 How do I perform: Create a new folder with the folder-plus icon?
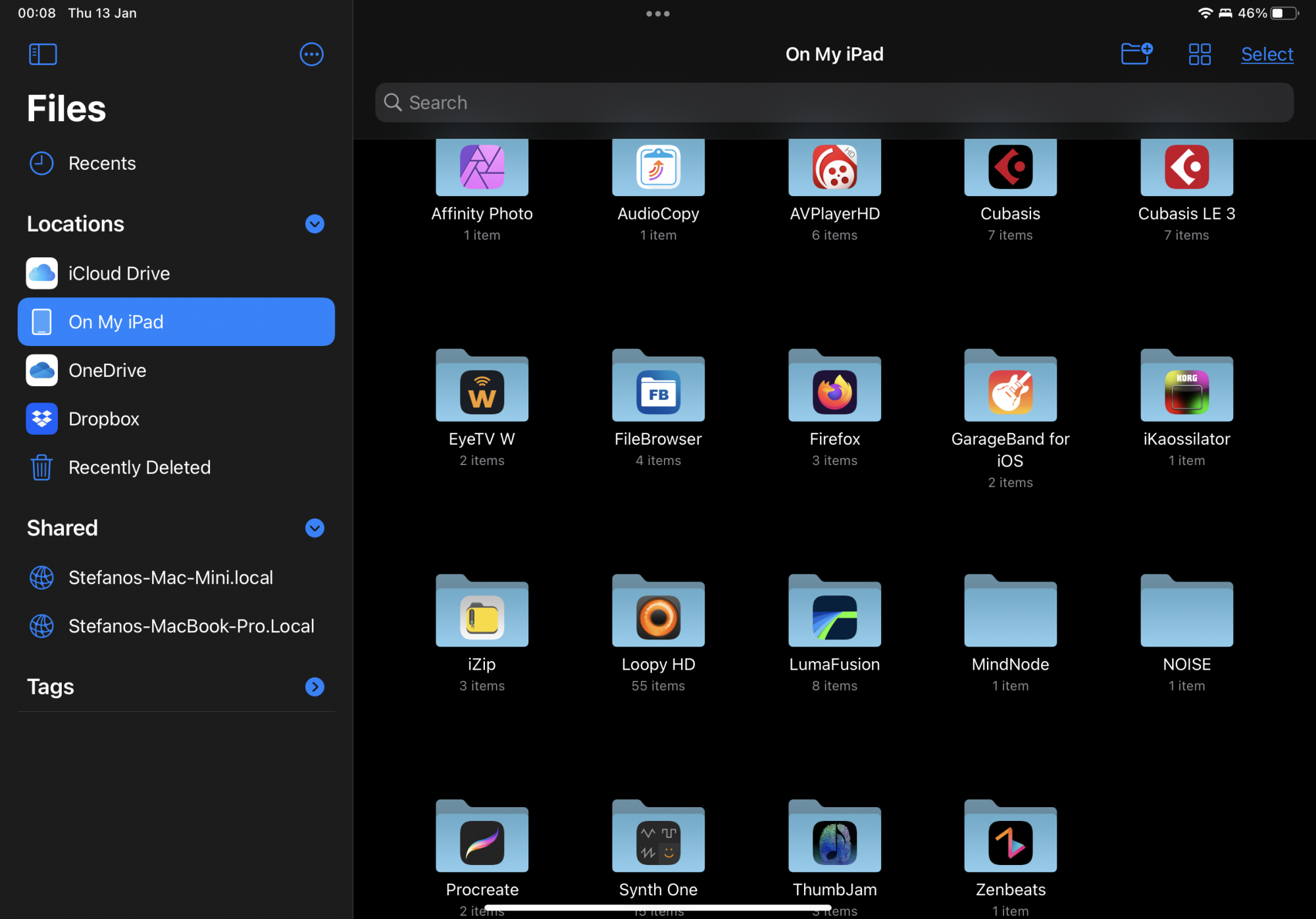tap(1136, 53)
